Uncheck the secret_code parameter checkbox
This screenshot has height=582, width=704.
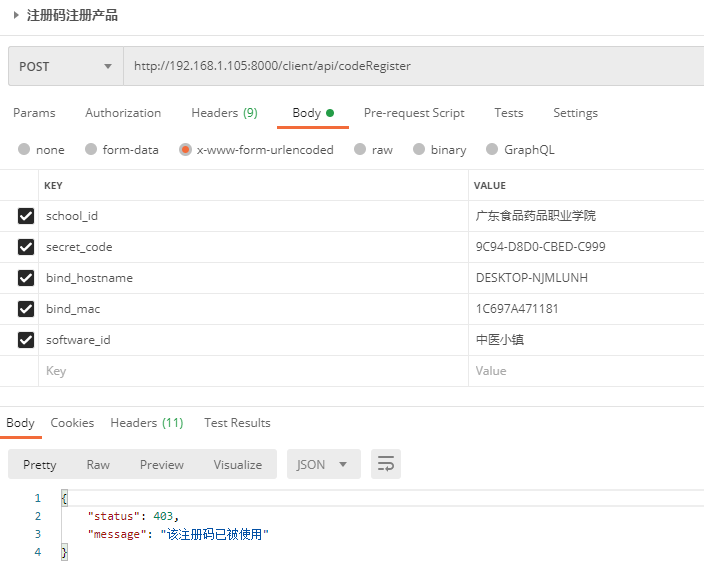click(26, 247)
